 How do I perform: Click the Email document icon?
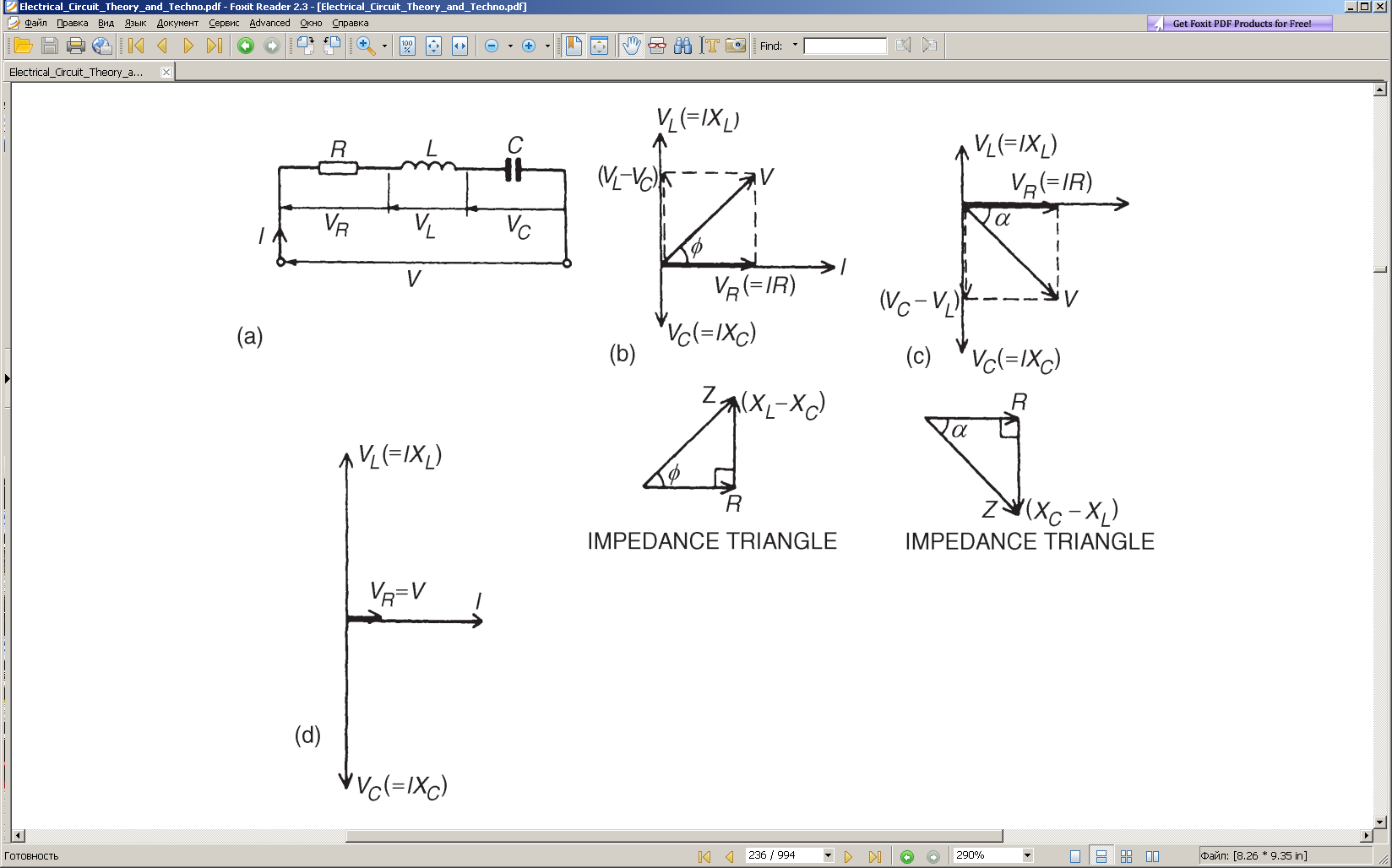(x=102, y=46)
